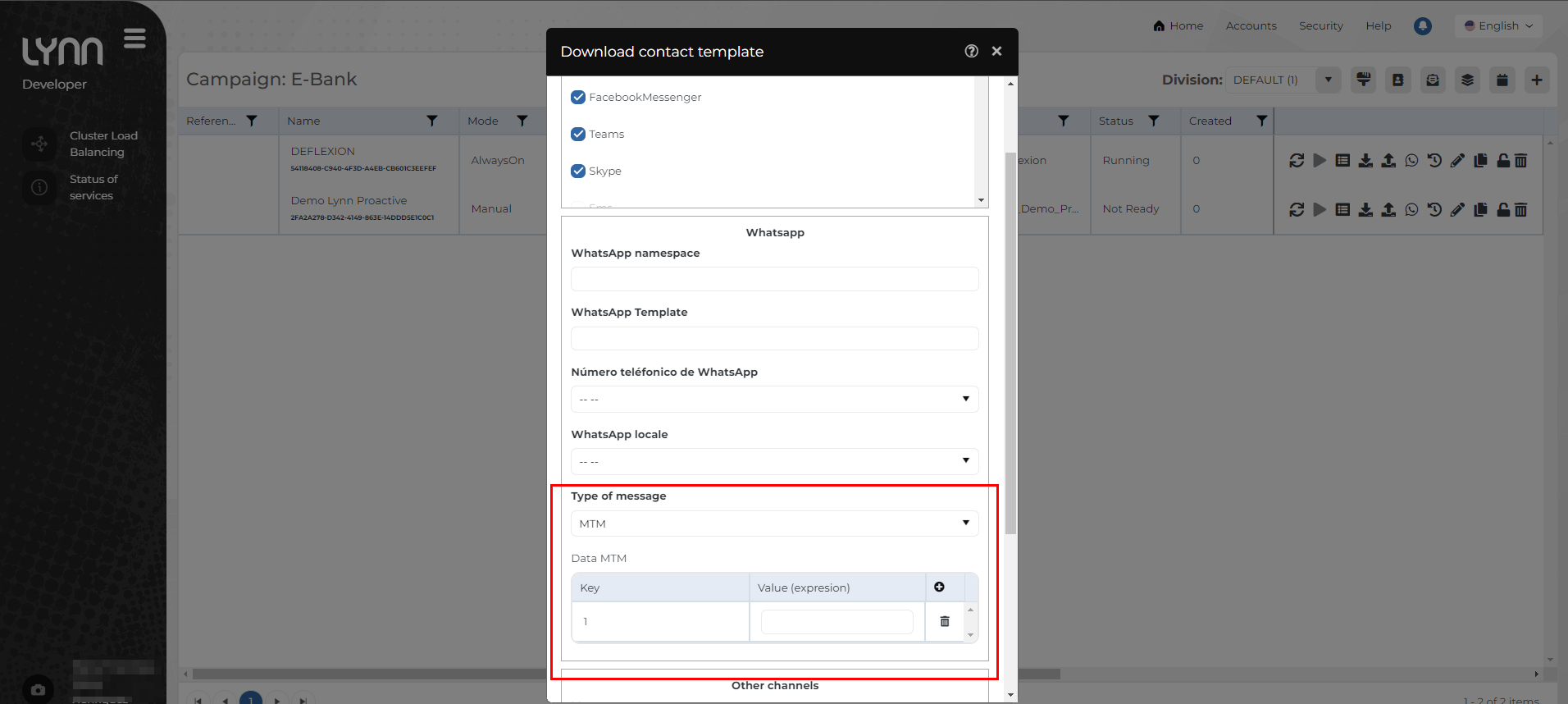Open WhatsApp icon on DEFLEXION row

coord(1411,161)
